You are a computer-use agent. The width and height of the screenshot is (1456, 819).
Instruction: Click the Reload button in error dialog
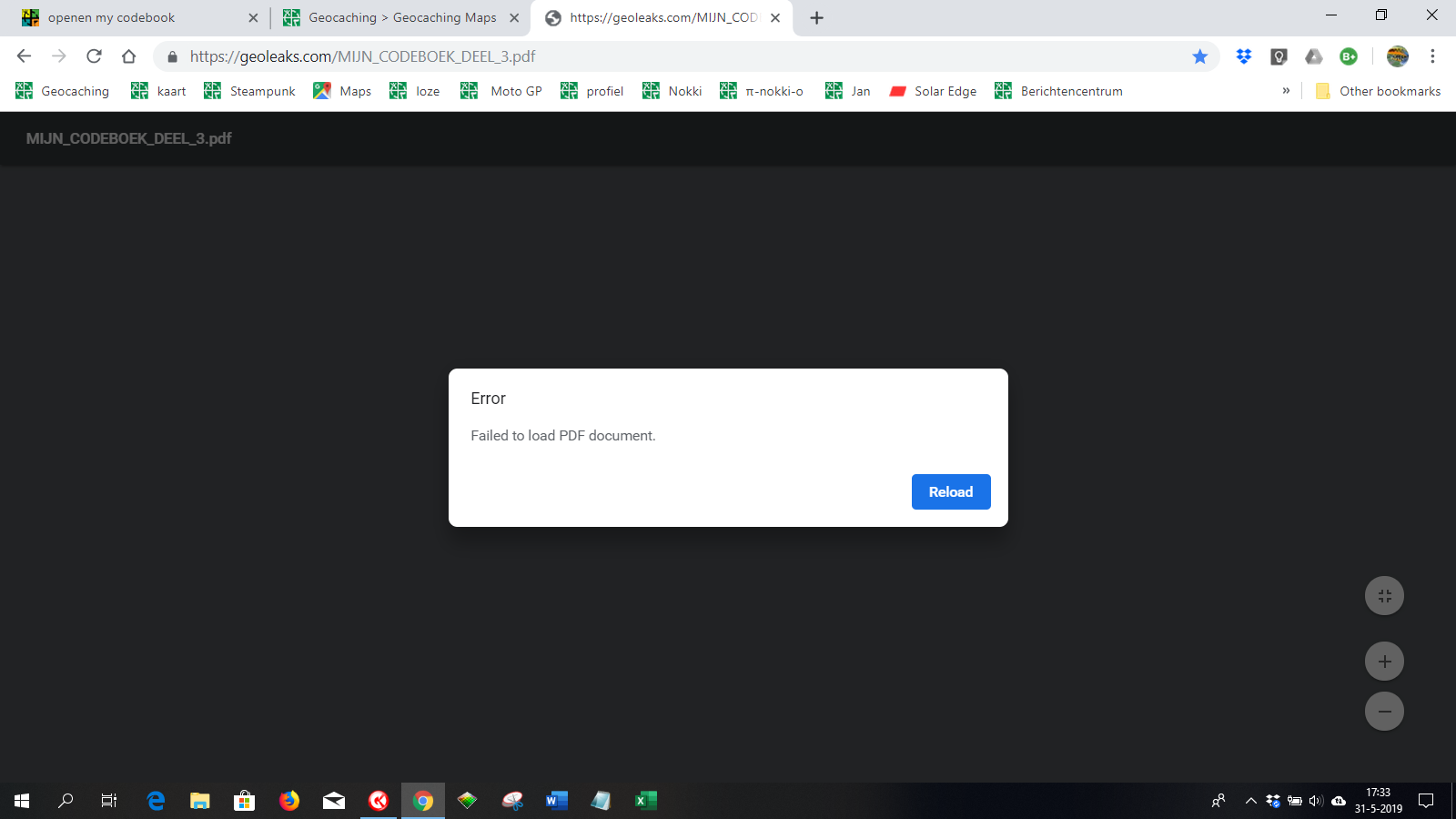click(951, 491)
